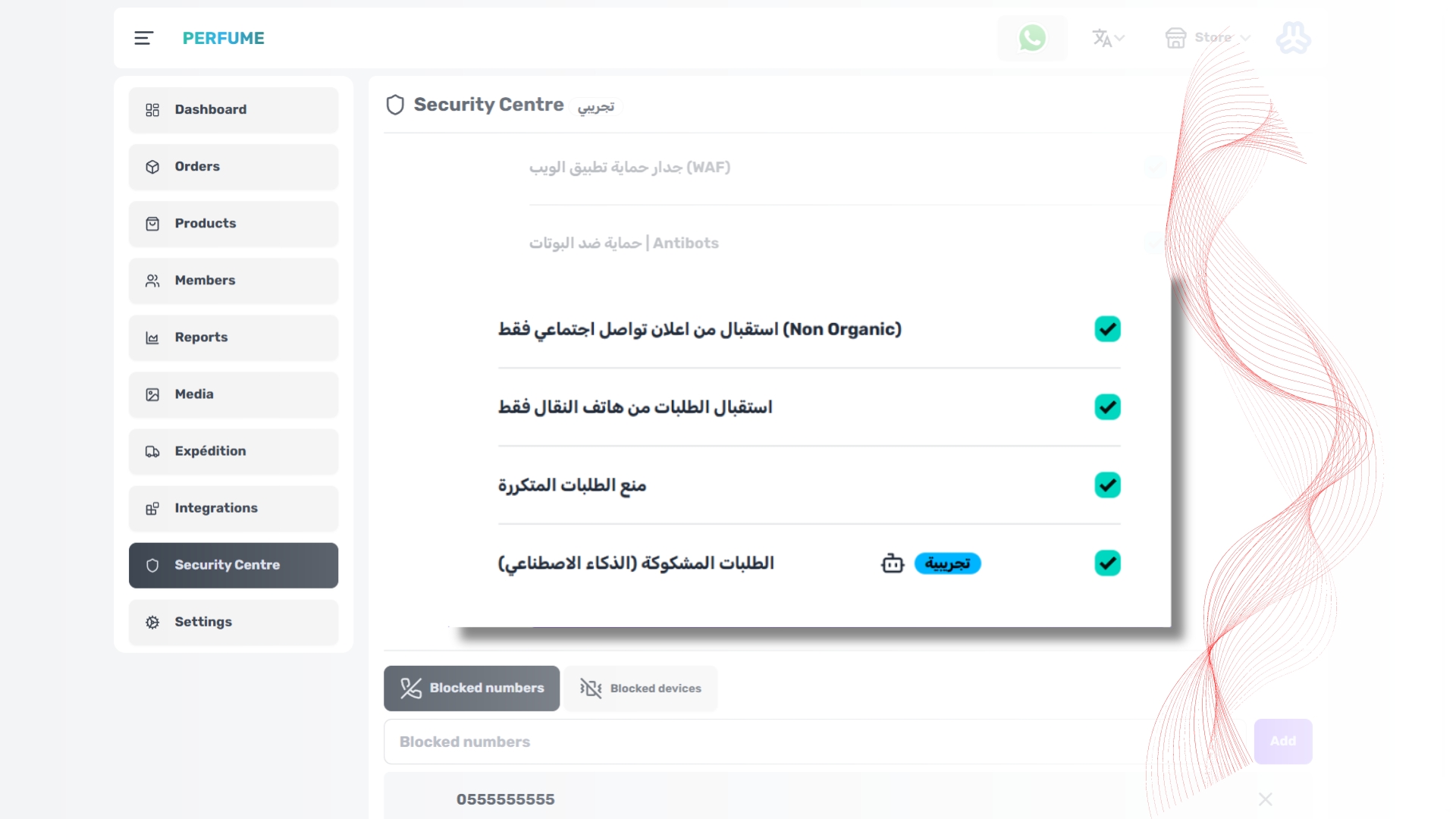Open Dashboard from the sidebar
Image resolution: width=1456 pixels, height=819 pixels.
234,110
